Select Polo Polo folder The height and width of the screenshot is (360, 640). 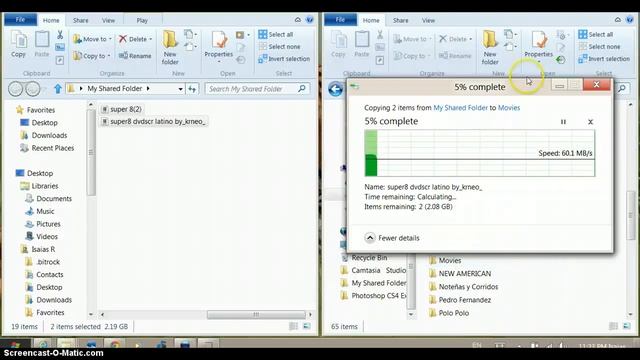click(449, 313)
